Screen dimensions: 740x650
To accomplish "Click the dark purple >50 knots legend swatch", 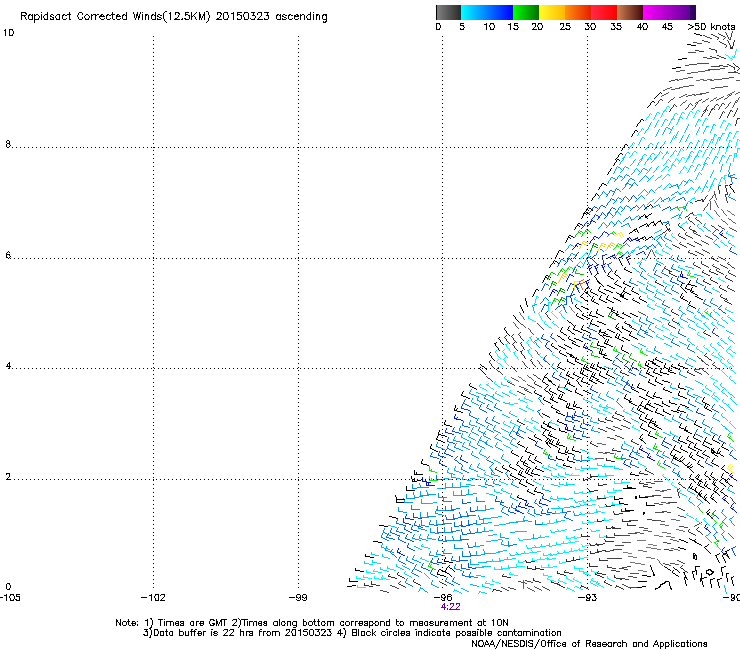I will click(693, 12).
